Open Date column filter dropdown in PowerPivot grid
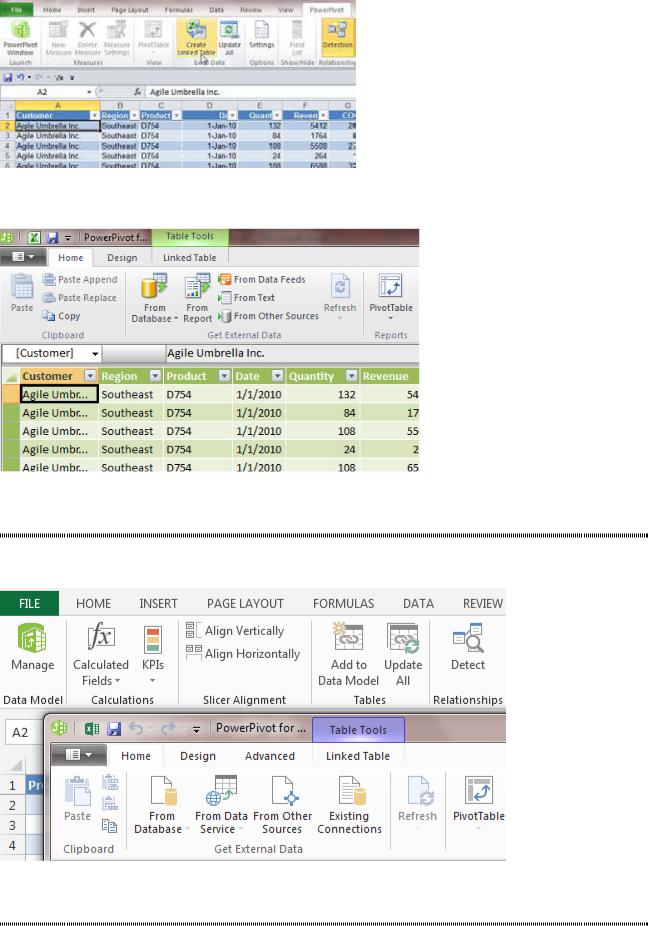The height and width of the screenshot is (926, 648). click(277, 376)
